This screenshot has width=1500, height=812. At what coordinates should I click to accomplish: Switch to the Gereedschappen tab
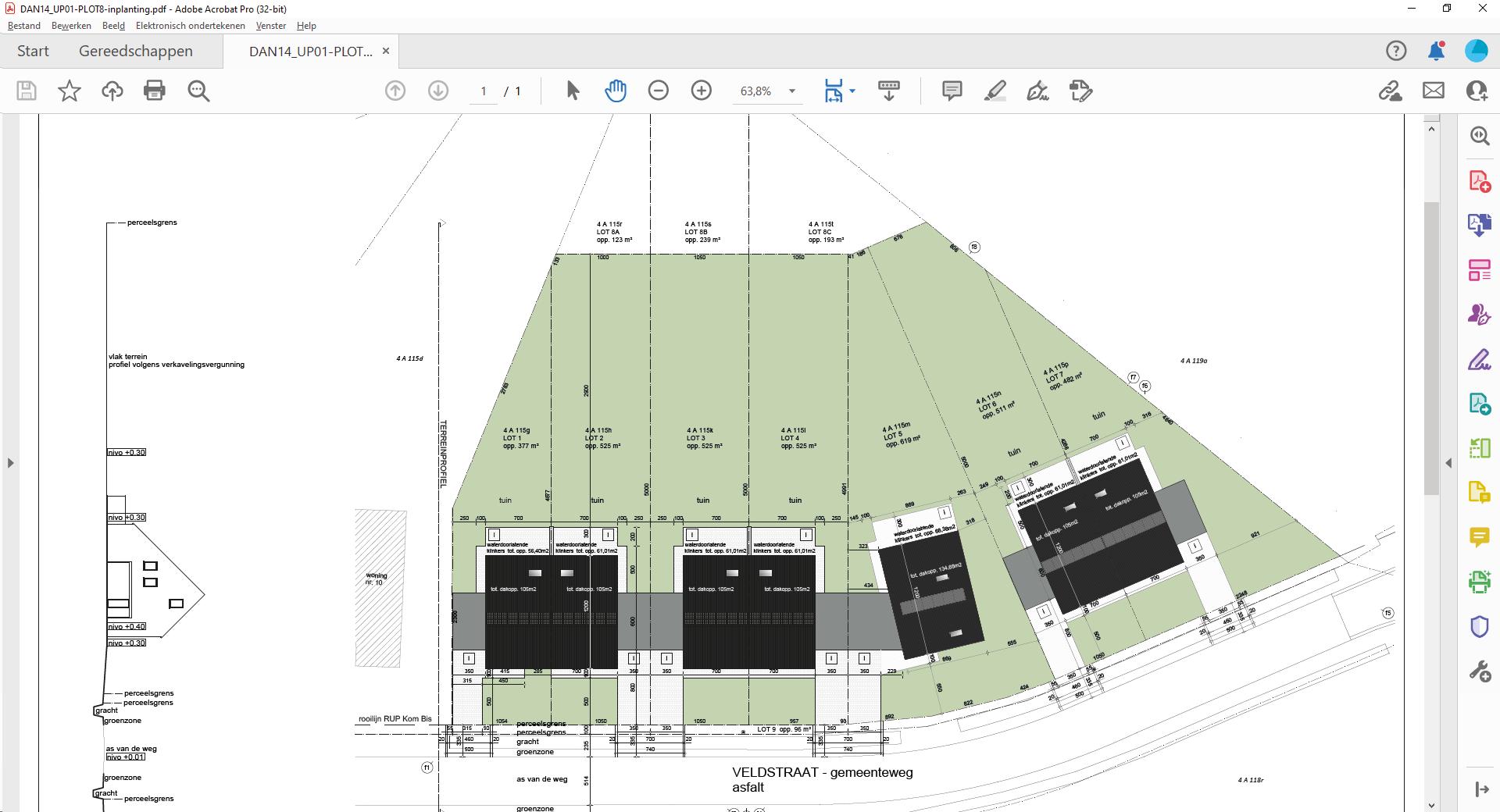tap(136, 51)
